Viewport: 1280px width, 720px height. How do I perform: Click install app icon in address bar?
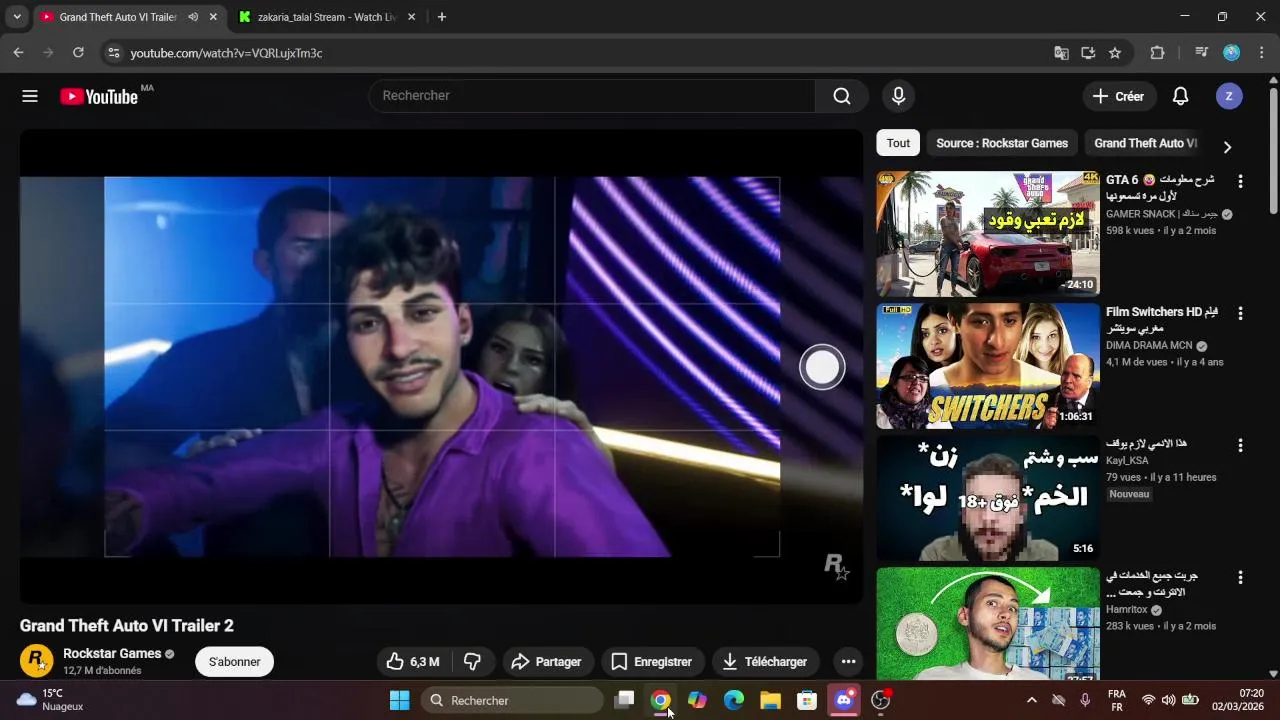click(1088, 53)
